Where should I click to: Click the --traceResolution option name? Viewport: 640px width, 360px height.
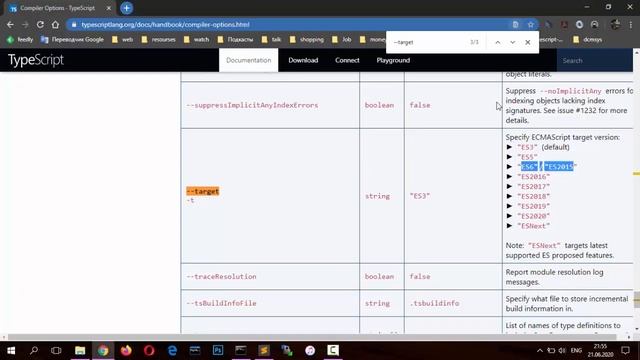click(222, 277)
